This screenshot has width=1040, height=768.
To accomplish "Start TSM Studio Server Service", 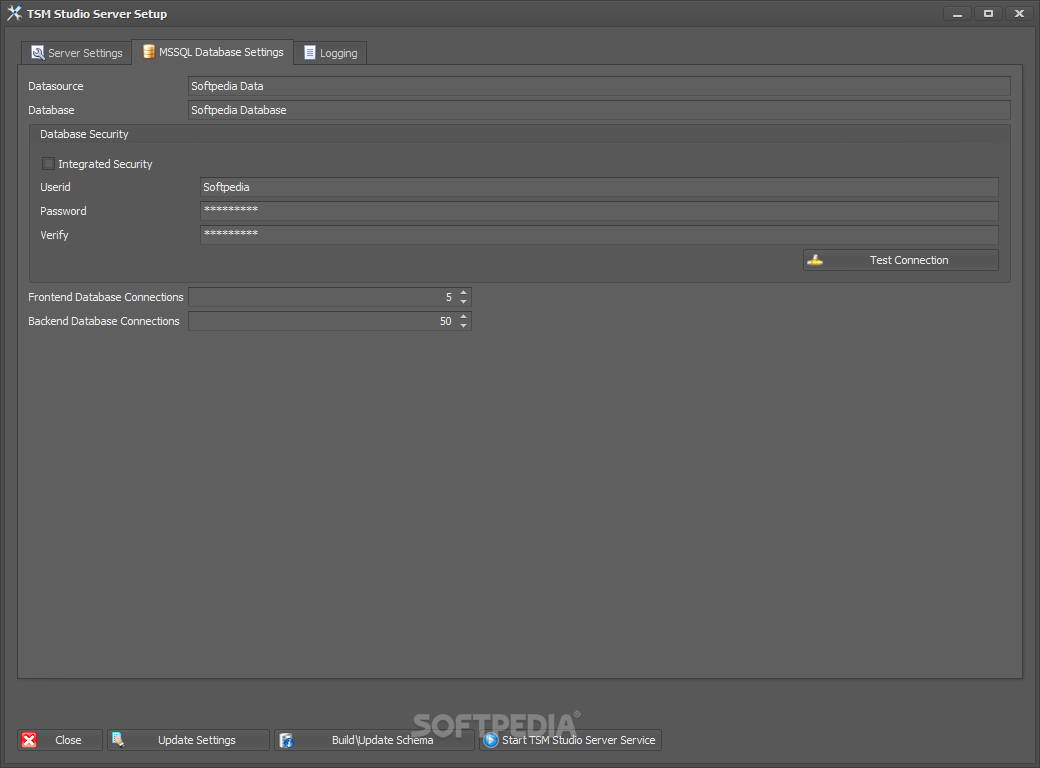I will (570, 740).
